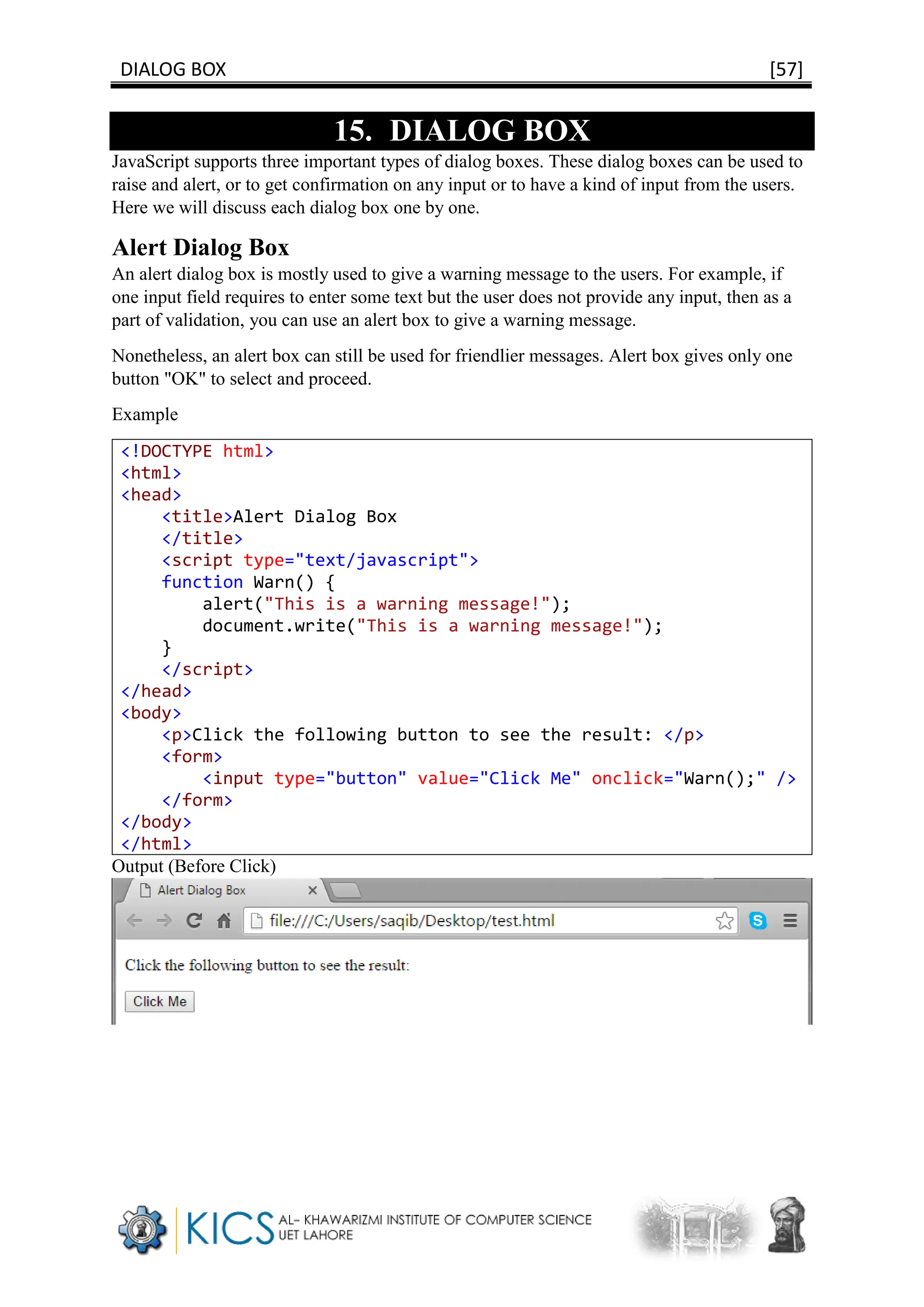The image size is (924, 1307).
Task: Click the Alert Dialog Box section heading
Action: 201,248
